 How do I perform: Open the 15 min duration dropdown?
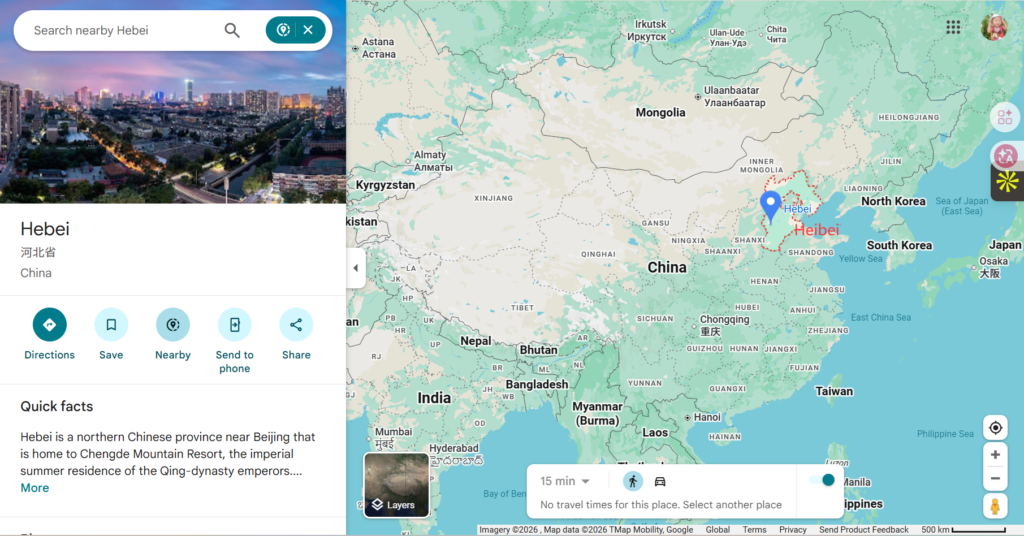pyautogui.click(x=565, y=481)
